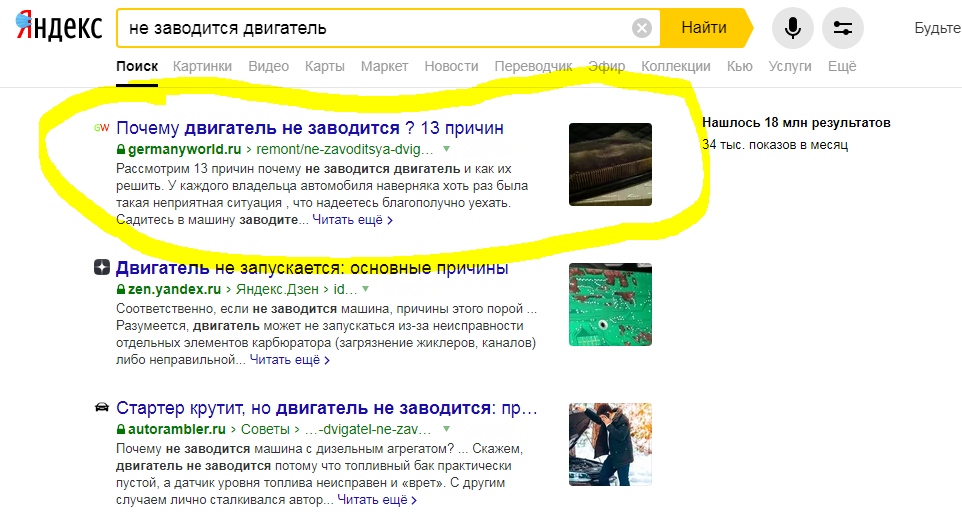Open the Эфир tab
This screenshot has height=529, width=962.
pyautogui.click(x=607, y=66)
